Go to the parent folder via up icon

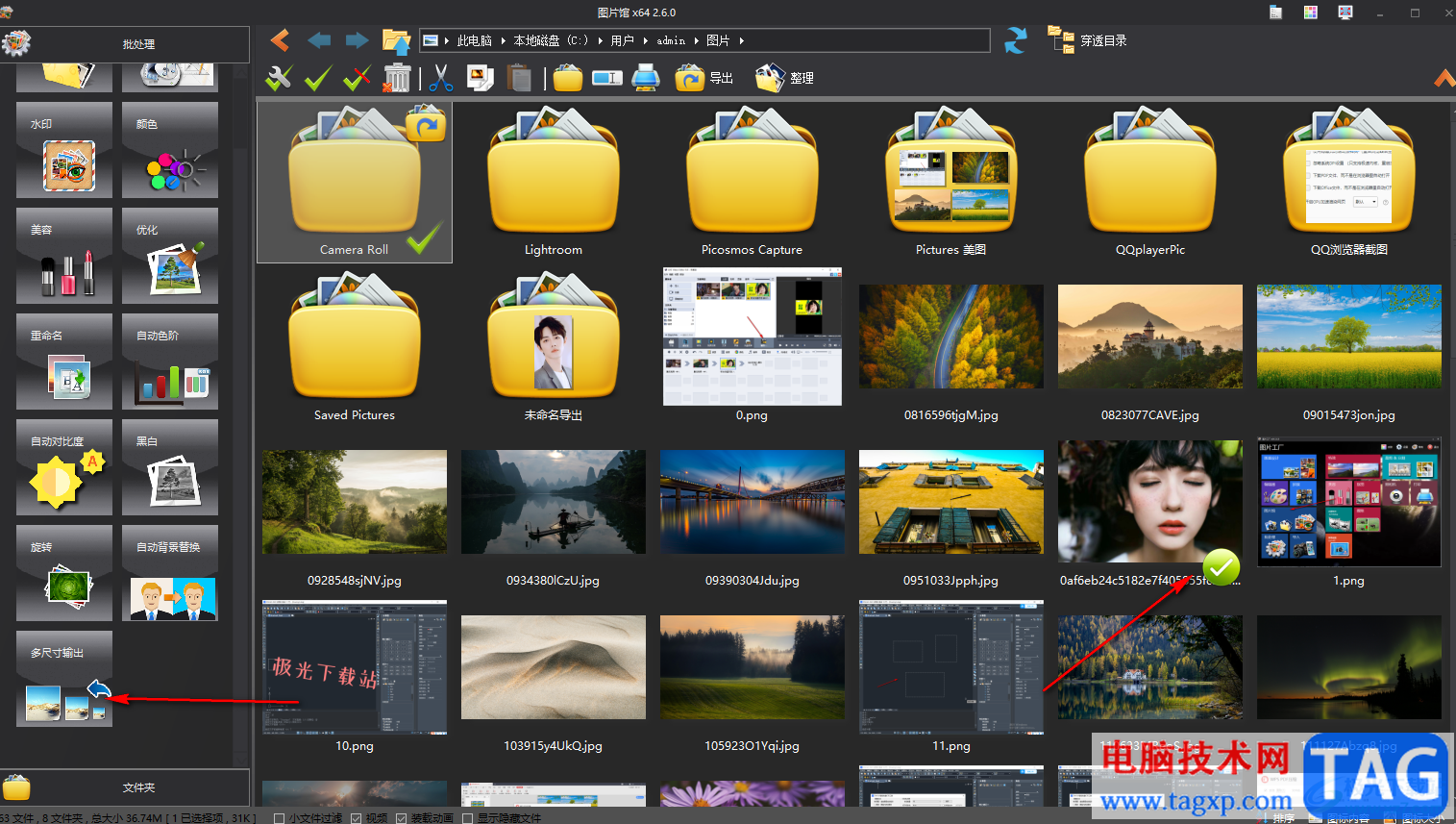[396, 40]
